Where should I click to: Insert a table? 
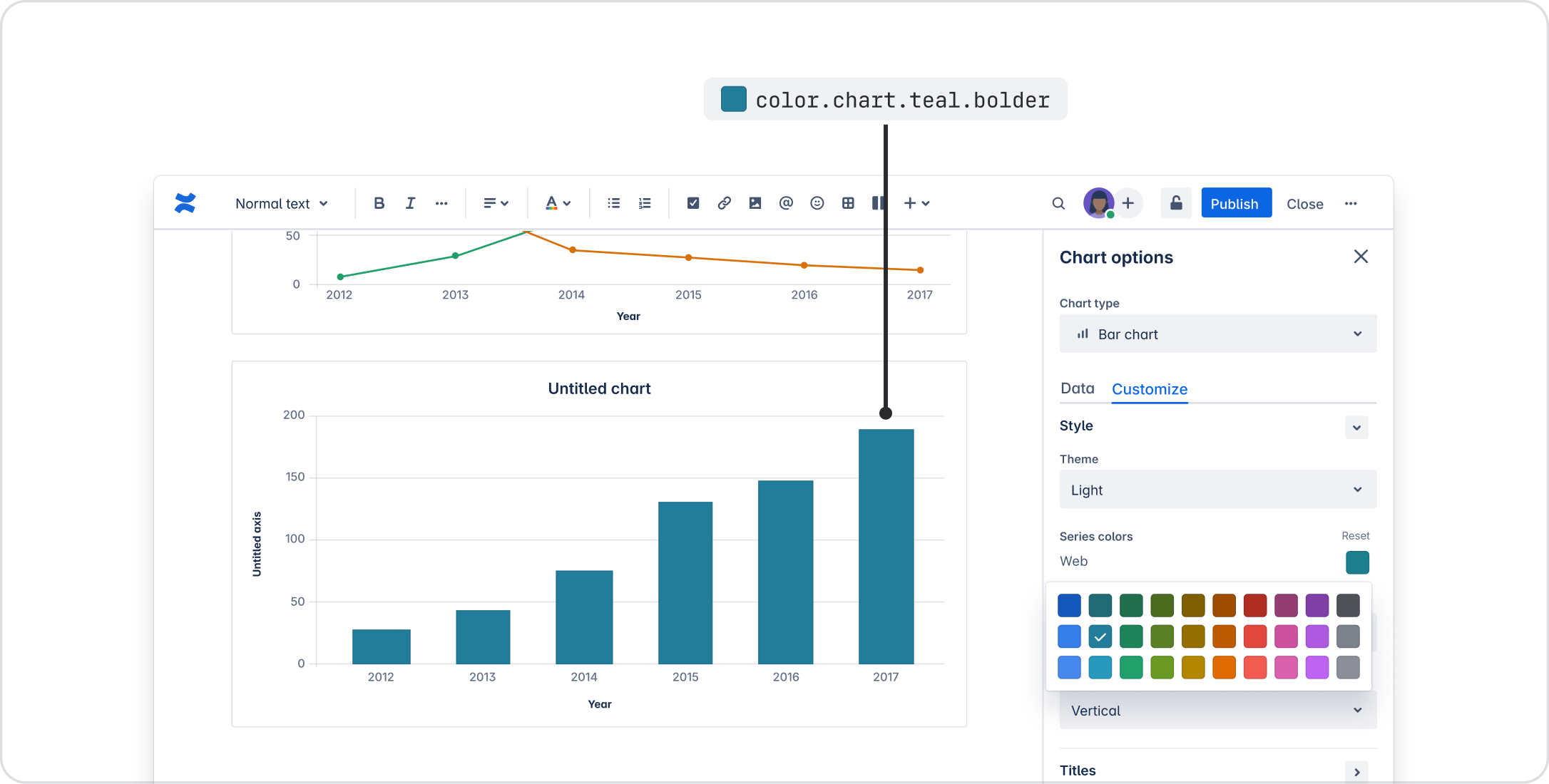848,203
